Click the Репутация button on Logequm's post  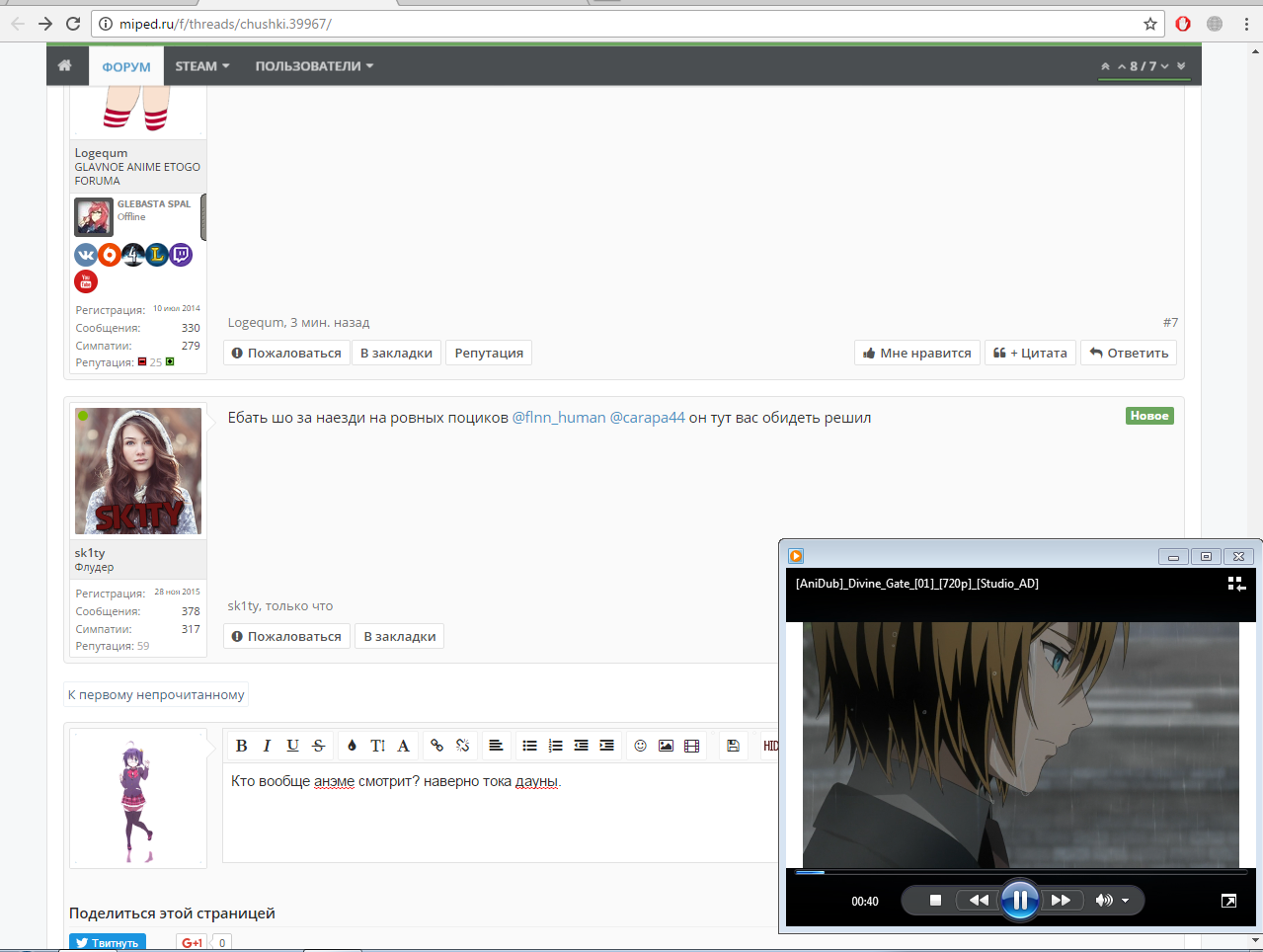point(489,353)
